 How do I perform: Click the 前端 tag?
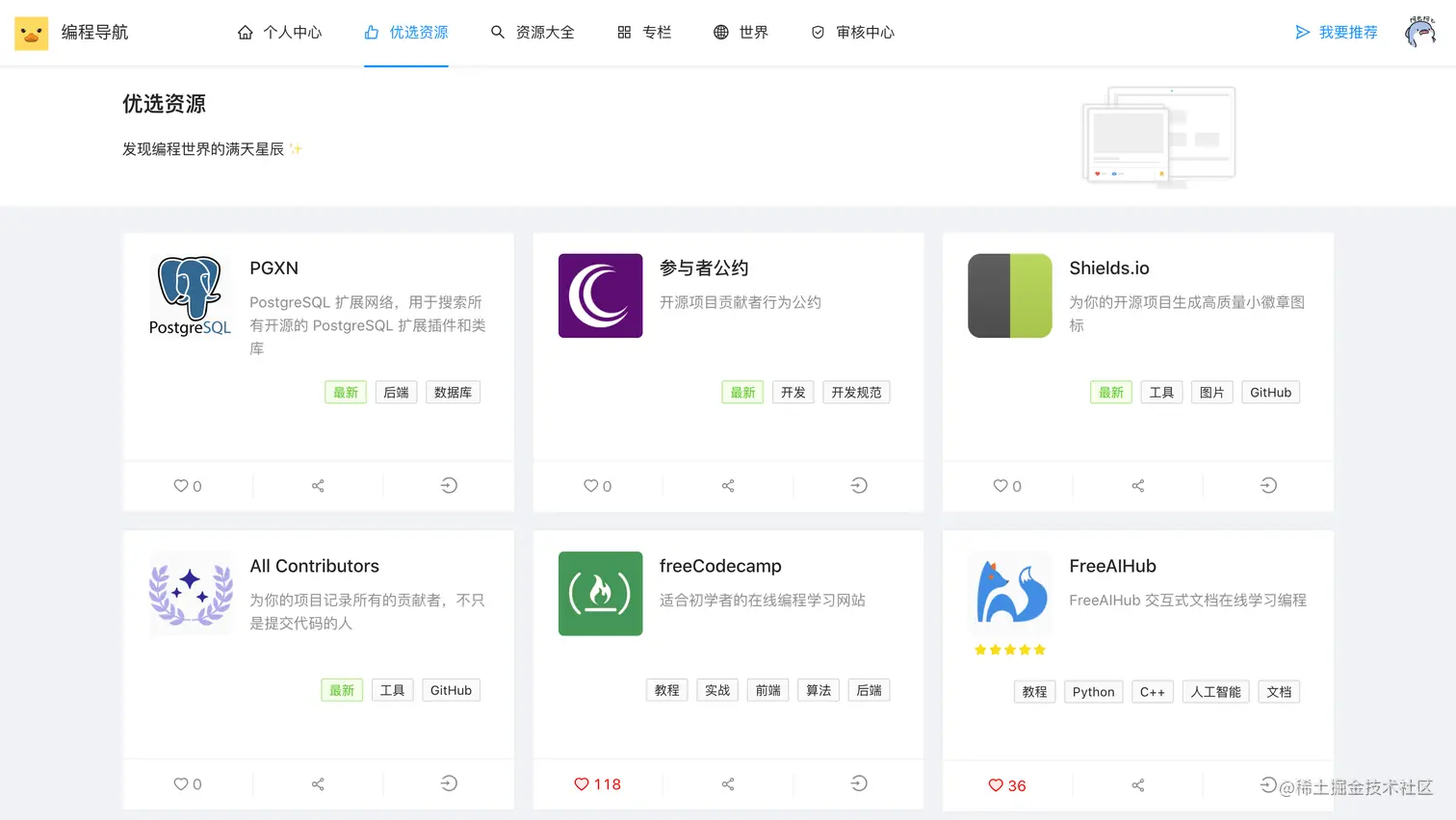768,690
